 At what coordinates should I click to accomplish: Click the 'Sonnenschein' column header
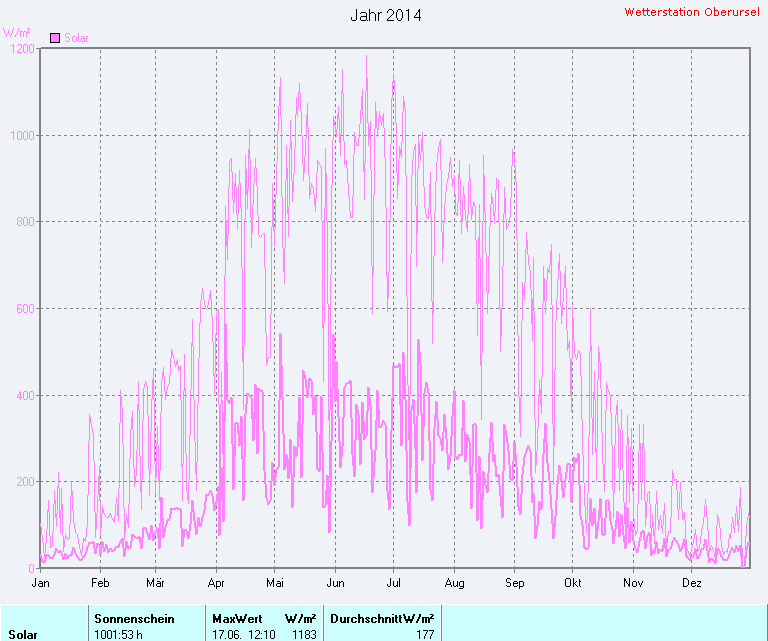pyautogui.click(x=134, y=619)
